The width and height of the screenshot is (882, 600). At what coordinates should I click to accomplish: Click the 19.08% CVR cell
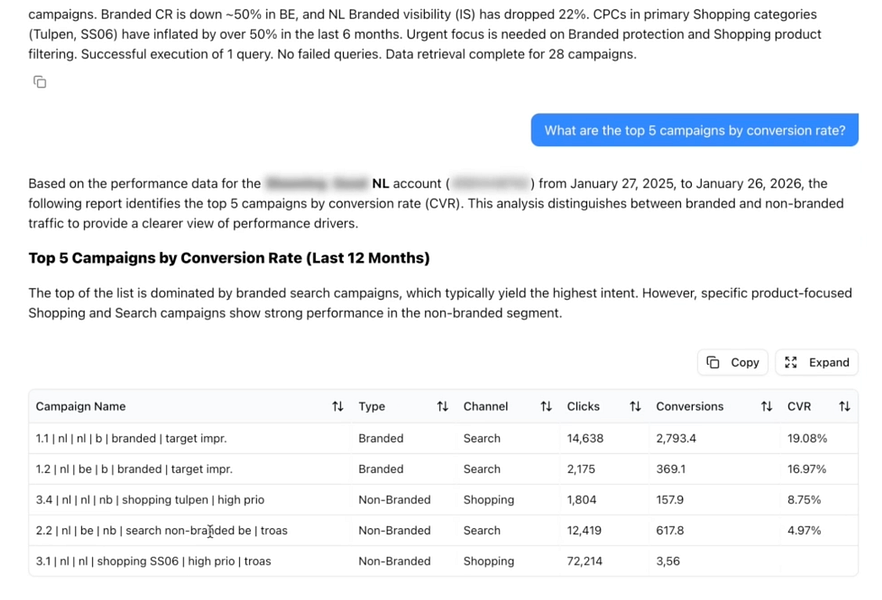[807, 438]
